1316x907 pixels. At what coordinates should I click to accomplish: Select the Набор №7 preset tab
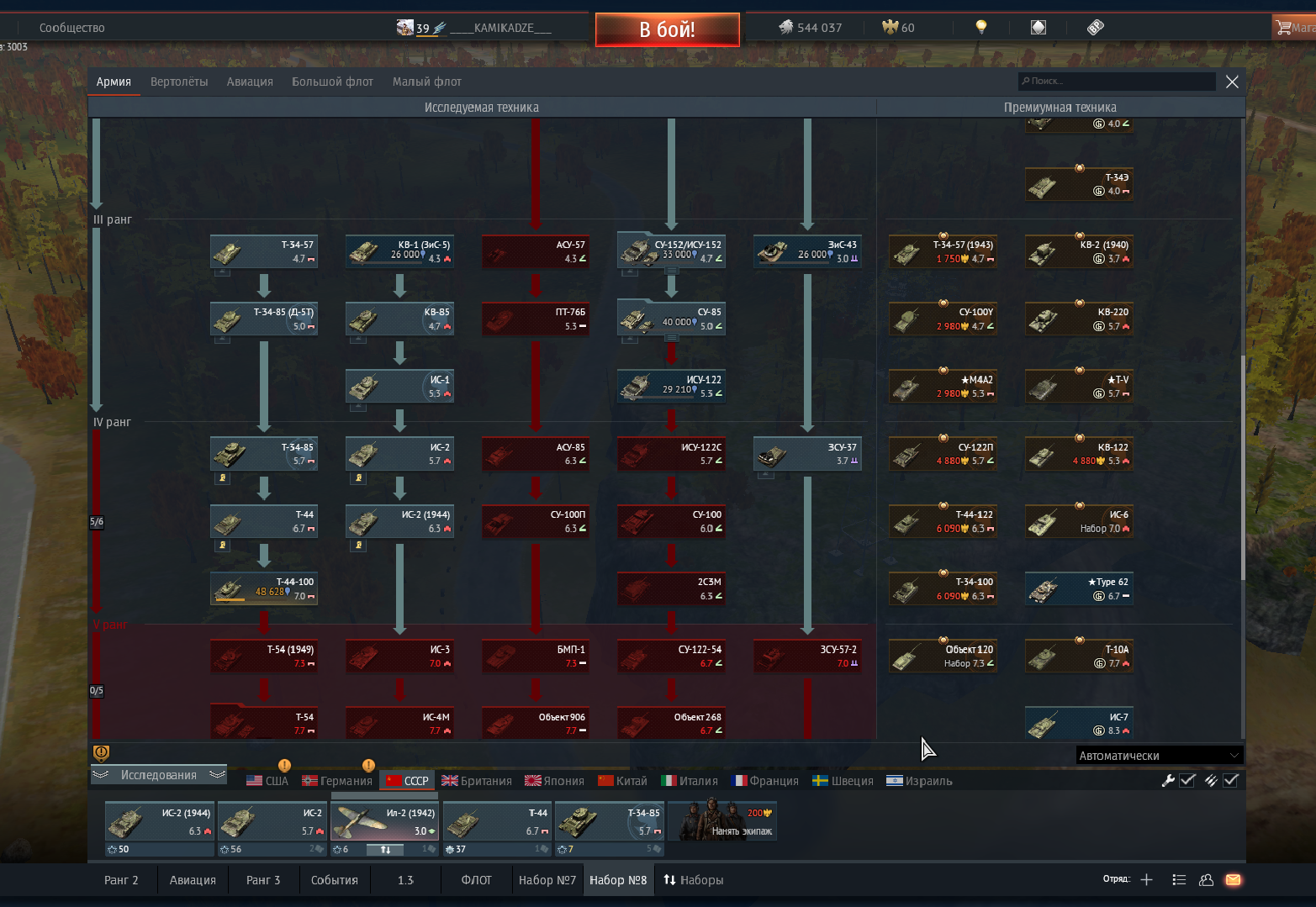tap(547, 880)
